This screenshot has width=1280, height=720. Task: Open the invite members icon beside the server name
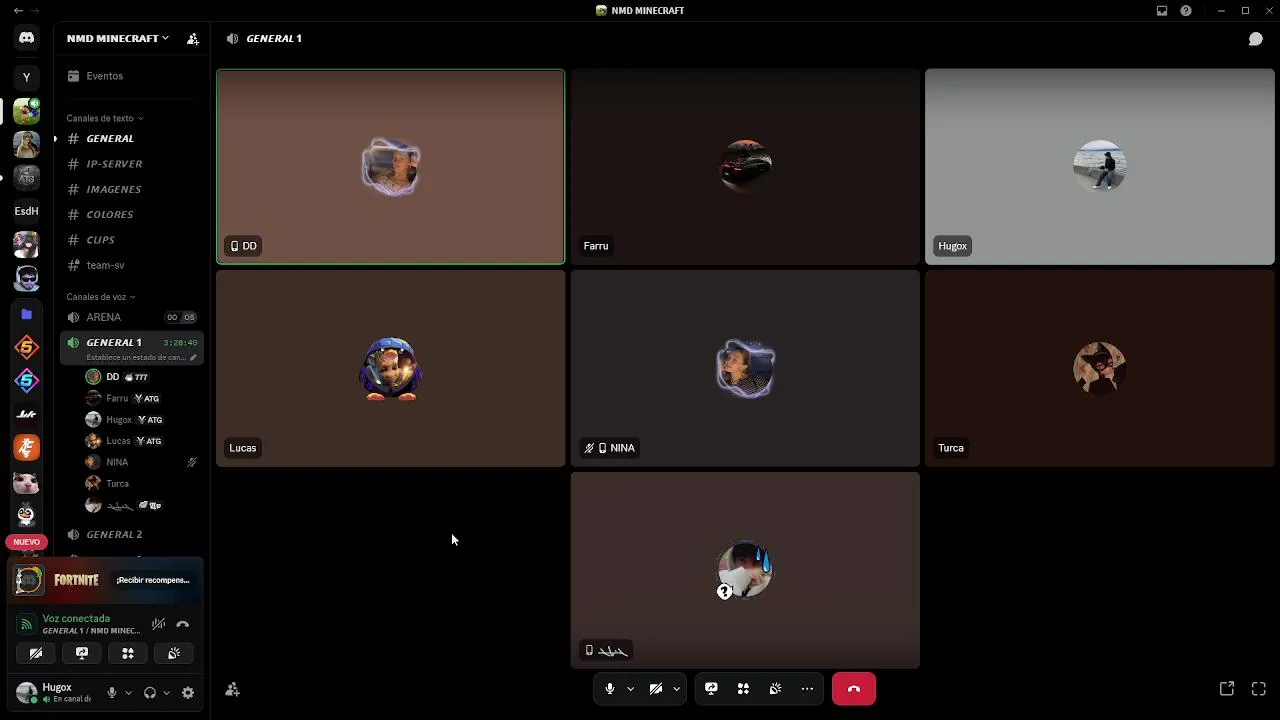(193, 38)
